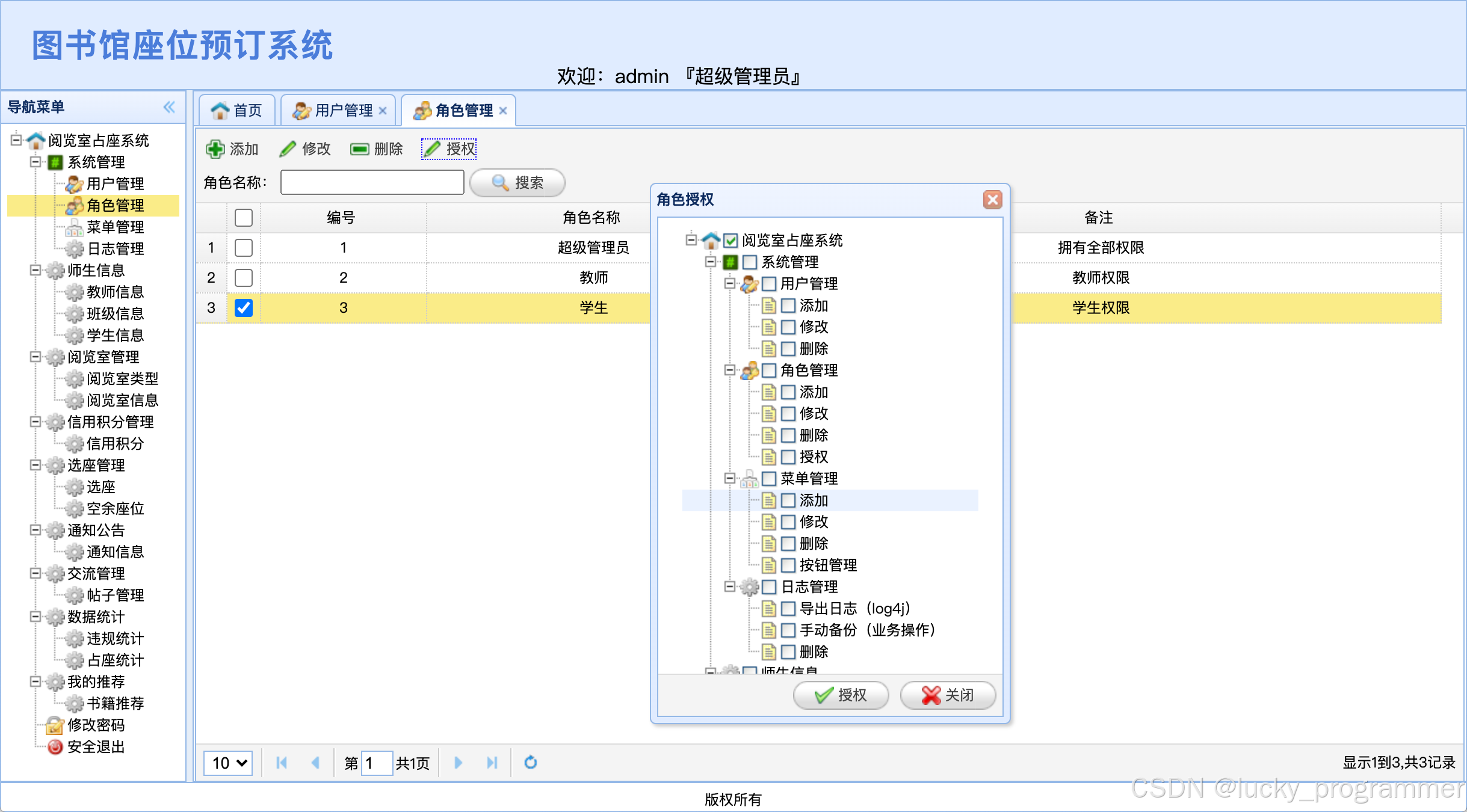The height and width of the screenshot is (812, 1467).
Task: Click the 关闭 button in dialog
Action: 948,695
